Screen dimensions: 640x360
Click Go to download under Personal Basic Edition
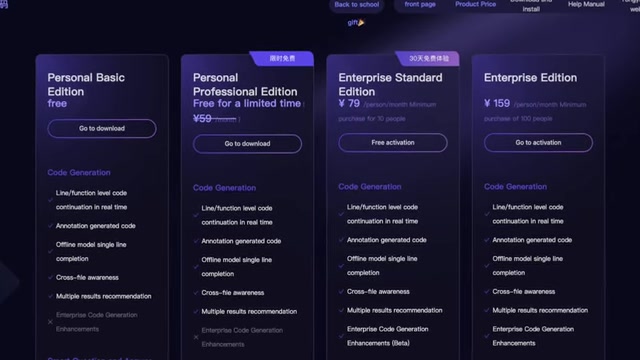[102, 129]
